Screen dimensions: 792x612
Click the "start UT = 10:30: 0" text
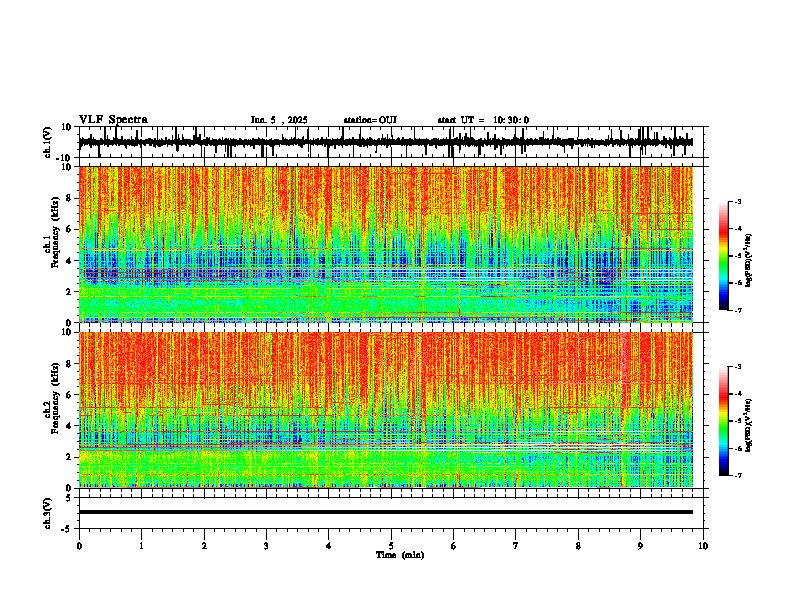click(x=483, y=120)
